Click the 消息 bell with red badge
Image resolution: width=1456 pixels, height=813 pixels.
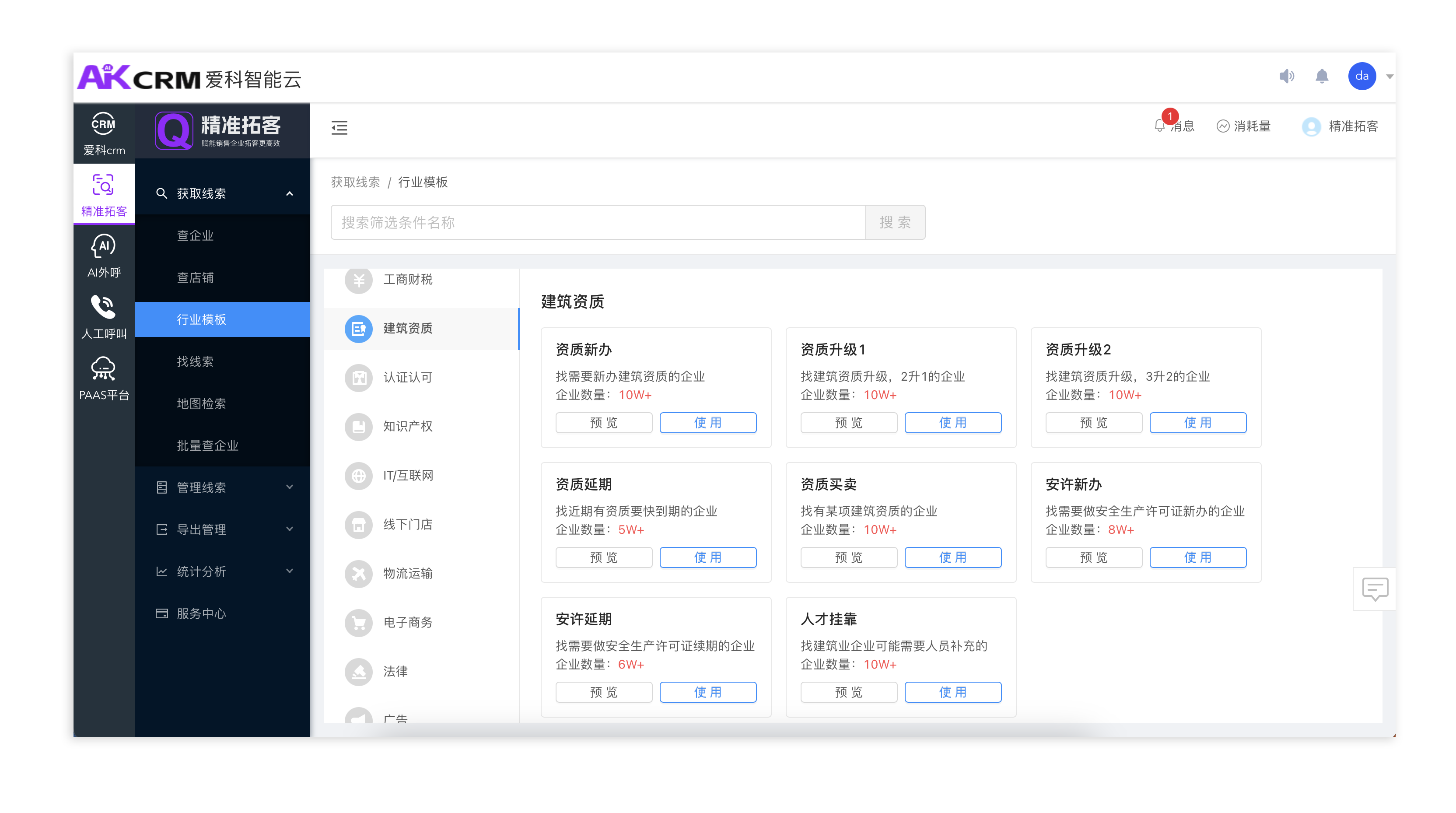1161,126
